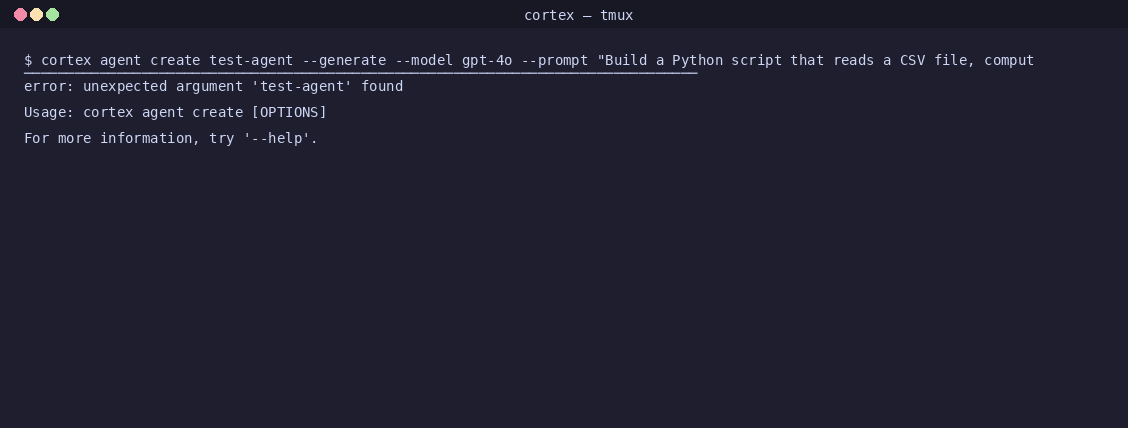Click the '--help' suggestion text
This screenshot has height=428, width=1128.
click(280, 138)
